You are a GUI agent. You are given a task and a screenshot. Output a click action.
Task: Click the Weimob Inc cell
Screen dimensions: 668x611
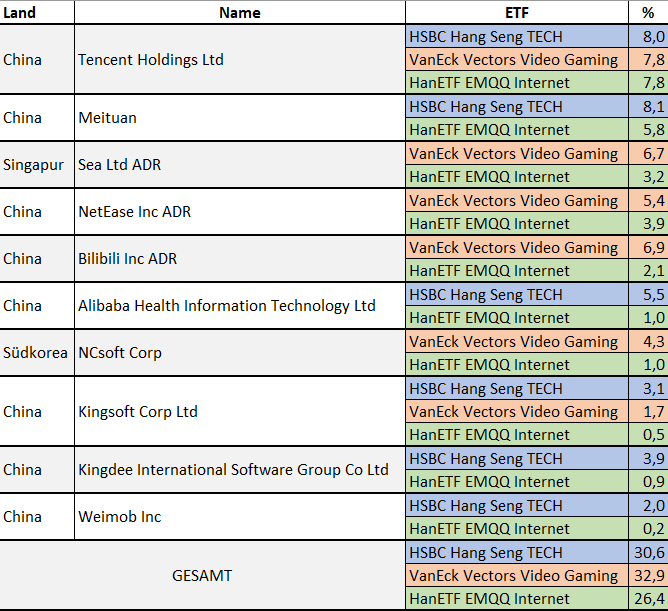coord(120,517)
